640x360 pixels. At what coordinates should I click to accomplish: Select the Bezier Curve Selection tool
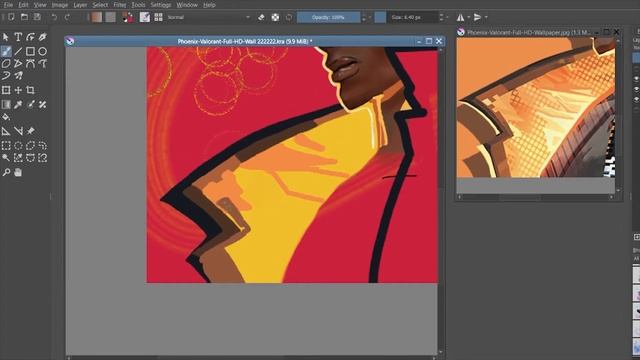[x=30, y=158]
